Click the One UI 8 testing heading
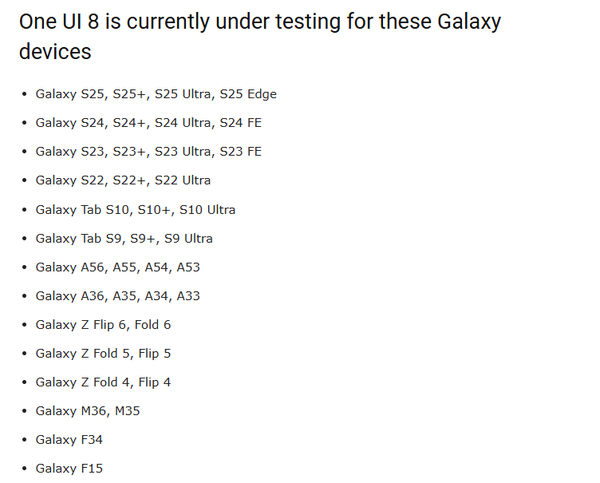Viewport: 600px width, 483px height. coord(260,36)
